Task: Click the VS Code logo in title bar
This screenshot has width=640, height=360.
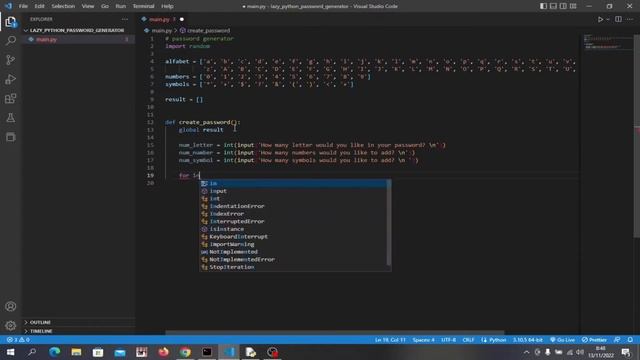Action: [8, 6]
